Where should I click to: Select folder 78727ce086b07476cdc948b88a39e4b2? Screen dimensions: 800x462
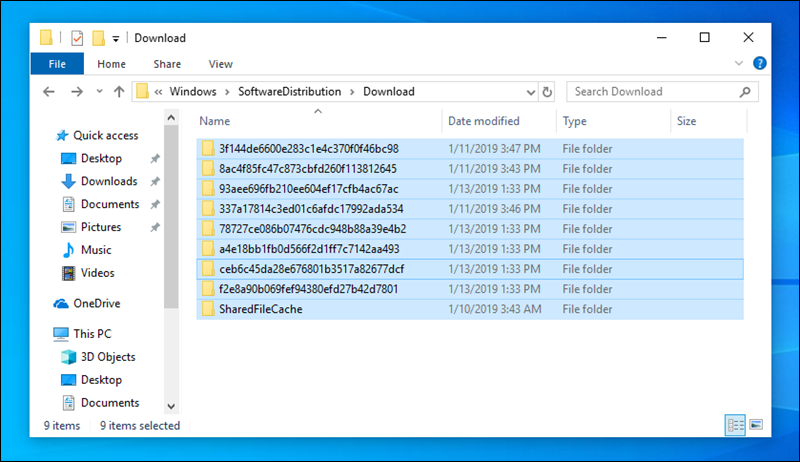tap(469, 229)
